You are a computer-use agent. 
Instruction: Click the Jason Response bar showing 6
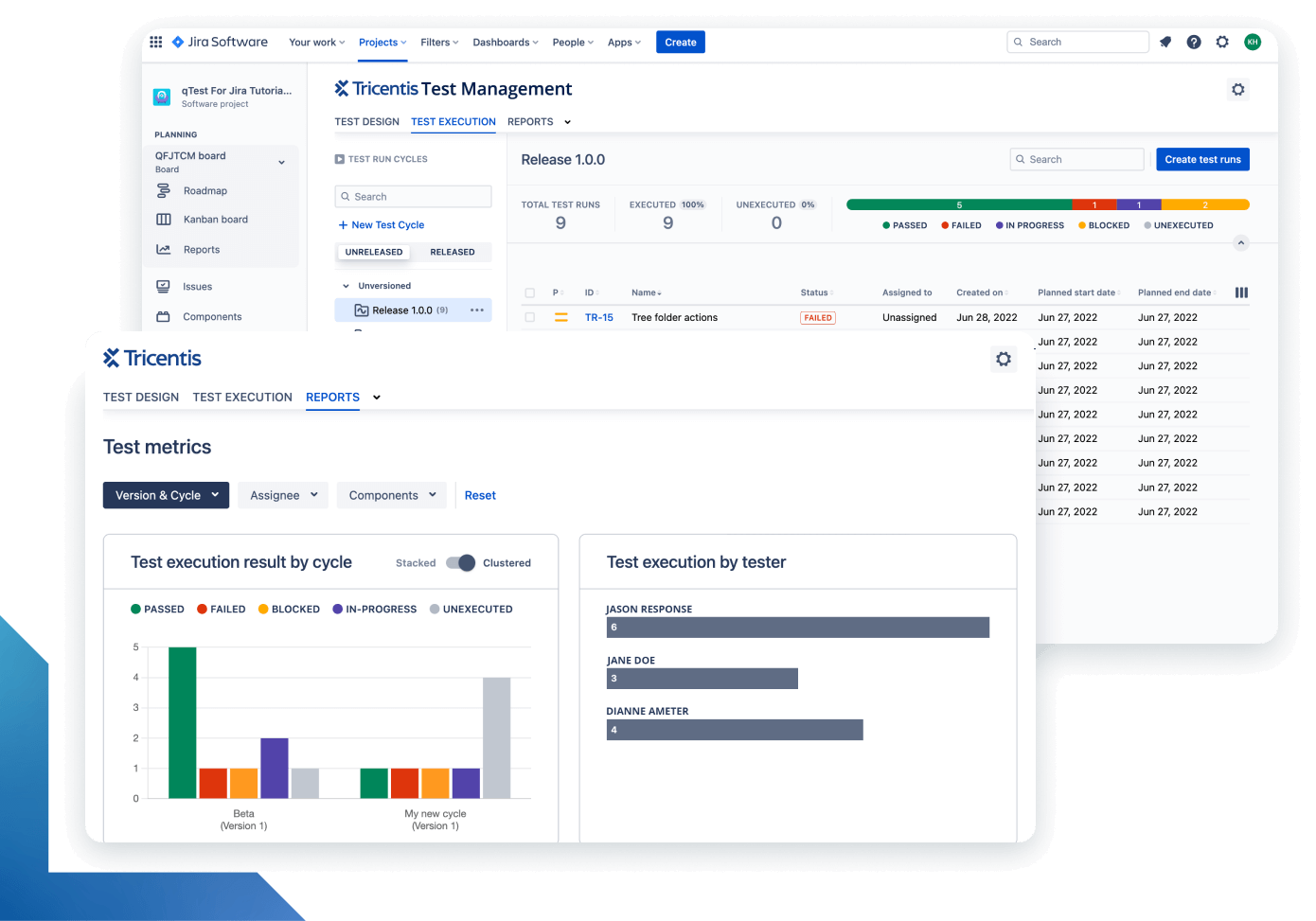point(798,628)
